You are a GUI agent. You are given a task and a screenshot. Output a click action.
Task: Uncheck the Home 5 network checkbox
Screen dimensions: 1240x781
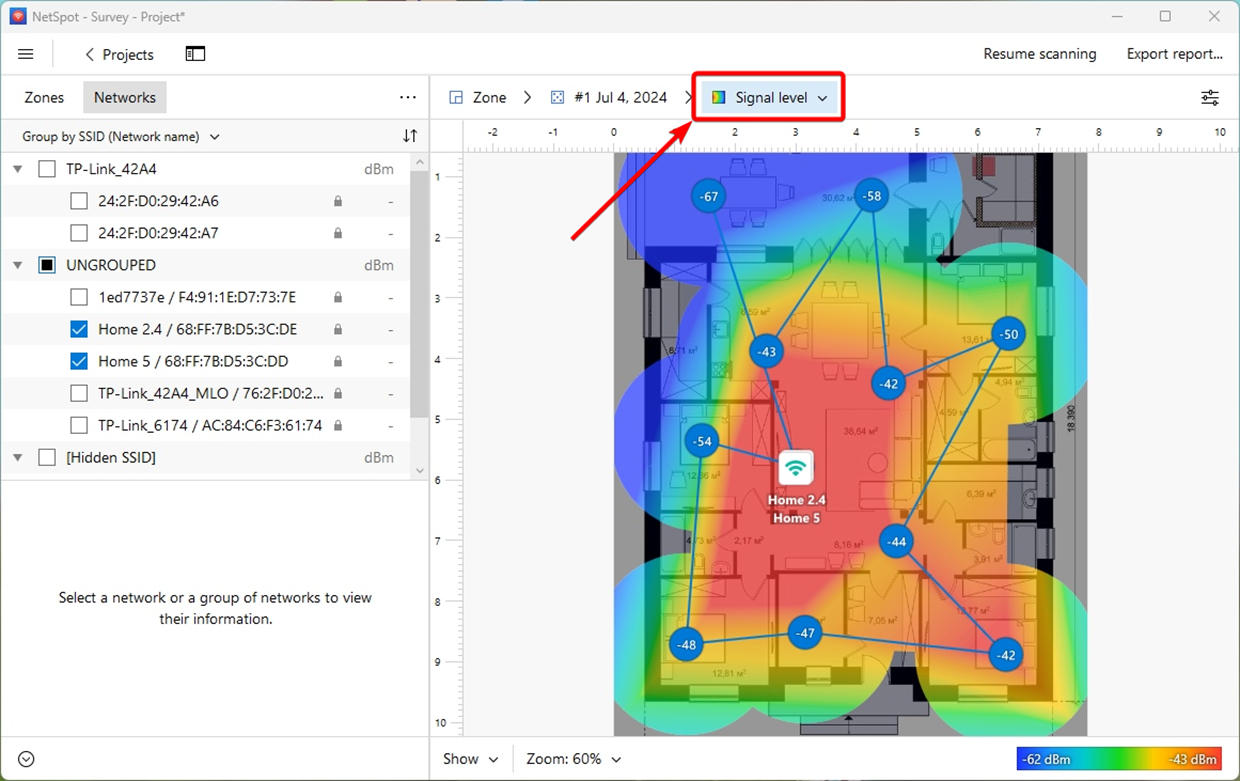click(79, 361)
